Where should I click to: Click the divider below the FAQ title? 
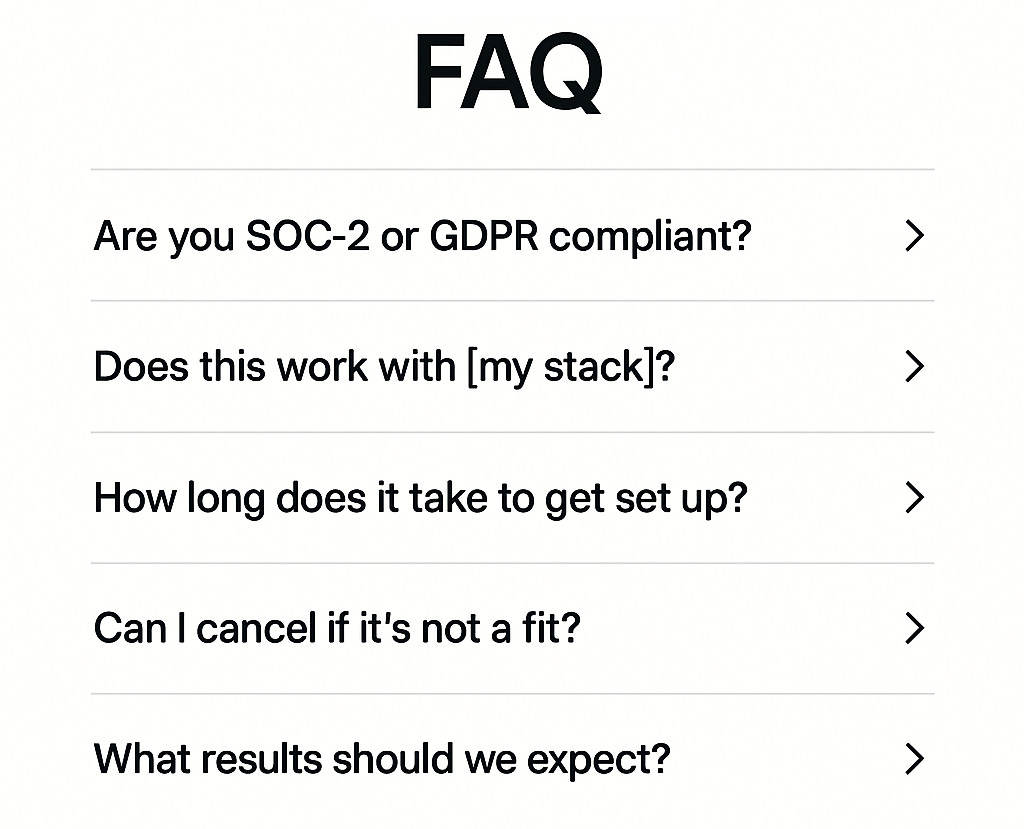[511, 168]
